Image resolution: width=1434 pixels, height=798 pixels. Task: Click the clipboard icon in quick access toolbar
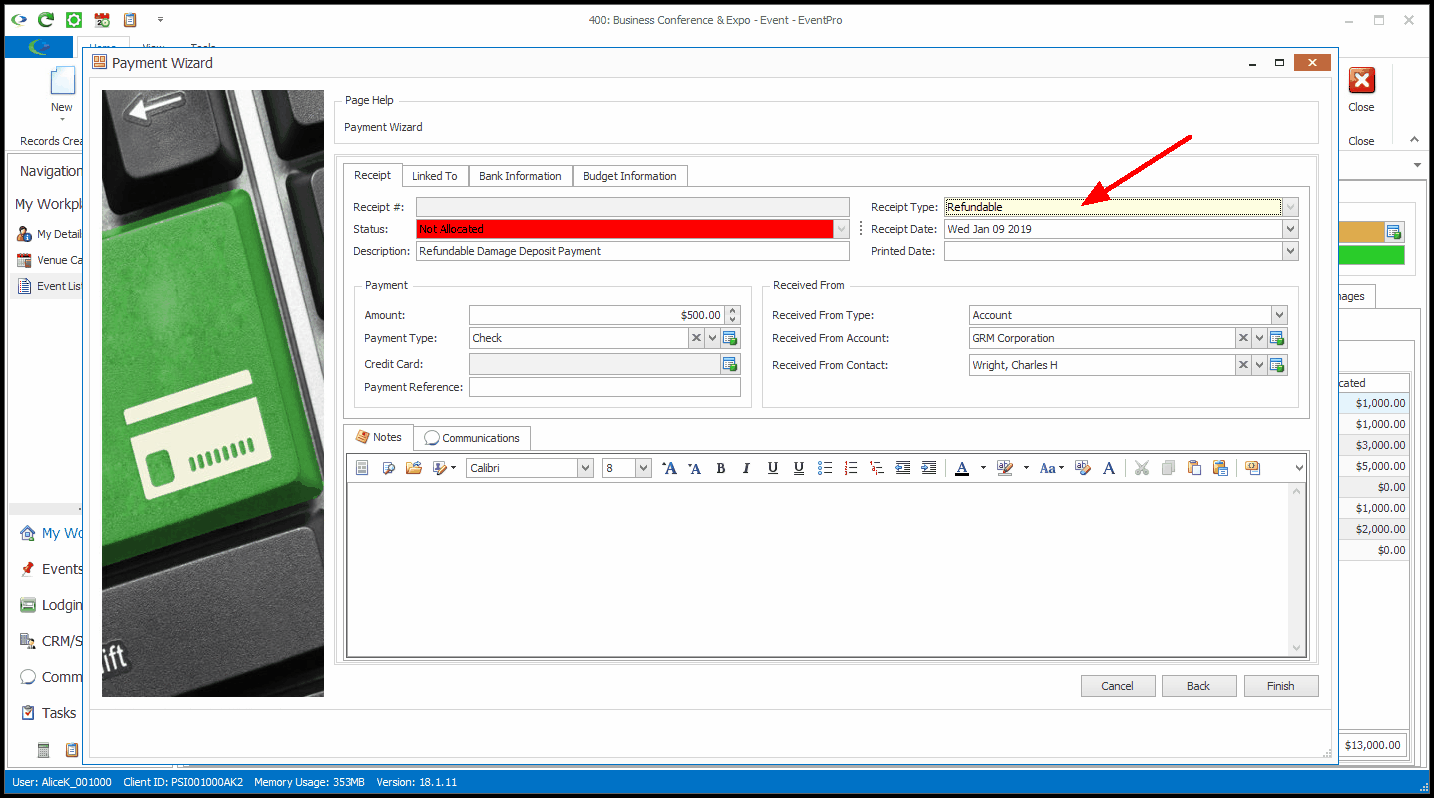point(130,19)
